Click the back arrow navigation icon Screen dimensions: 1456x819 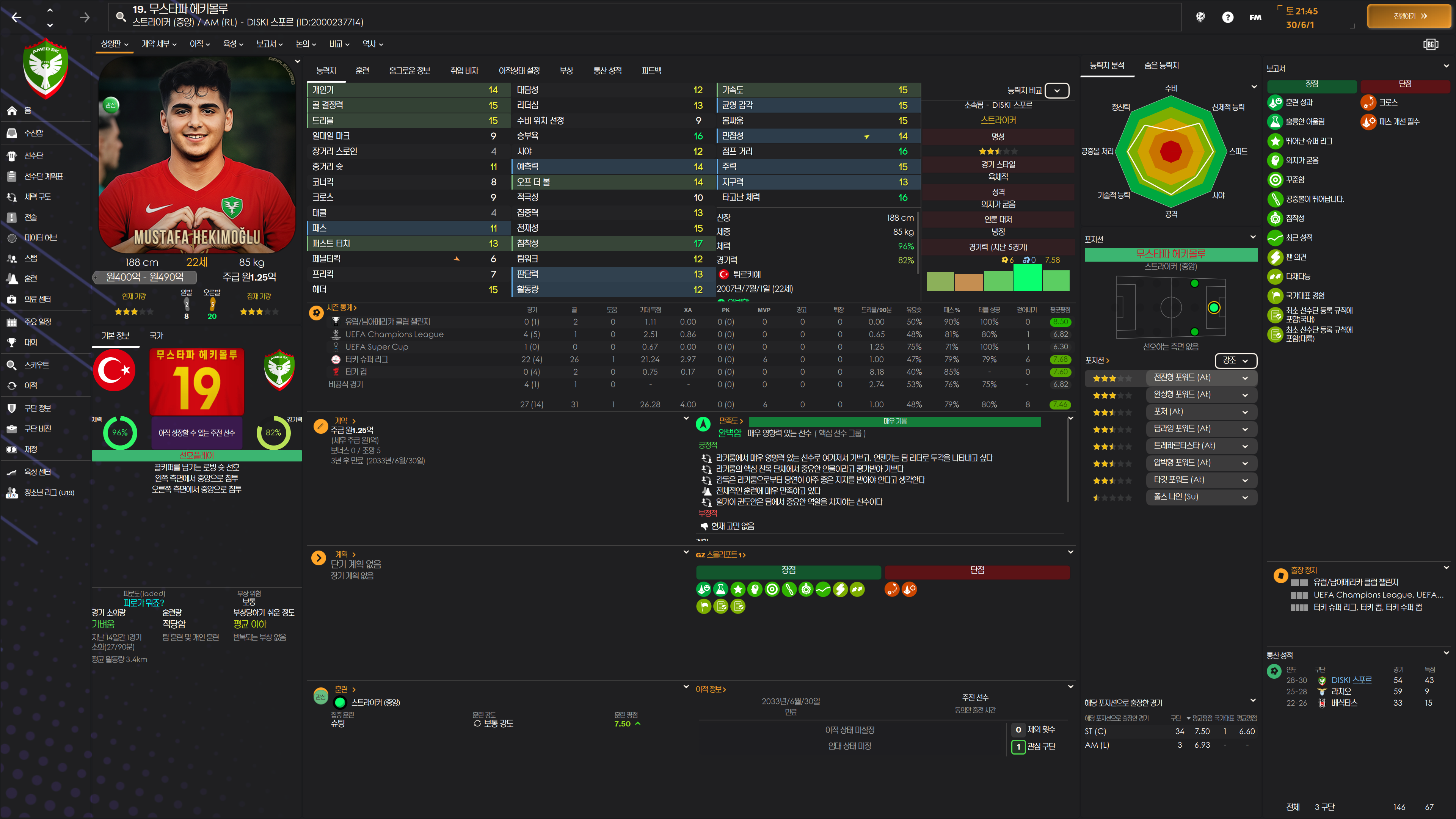(16, 17)
